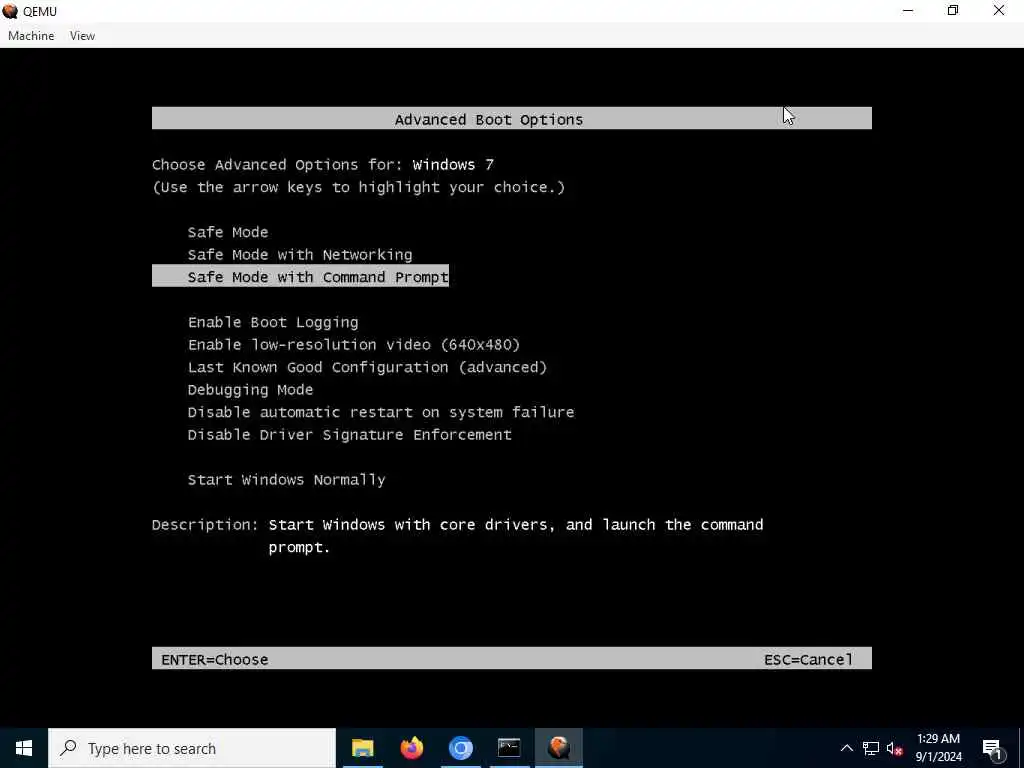The width and height of the screenshot is (1024, 768).
Task: Open the Windows Start menu
Action: point(24,748)
